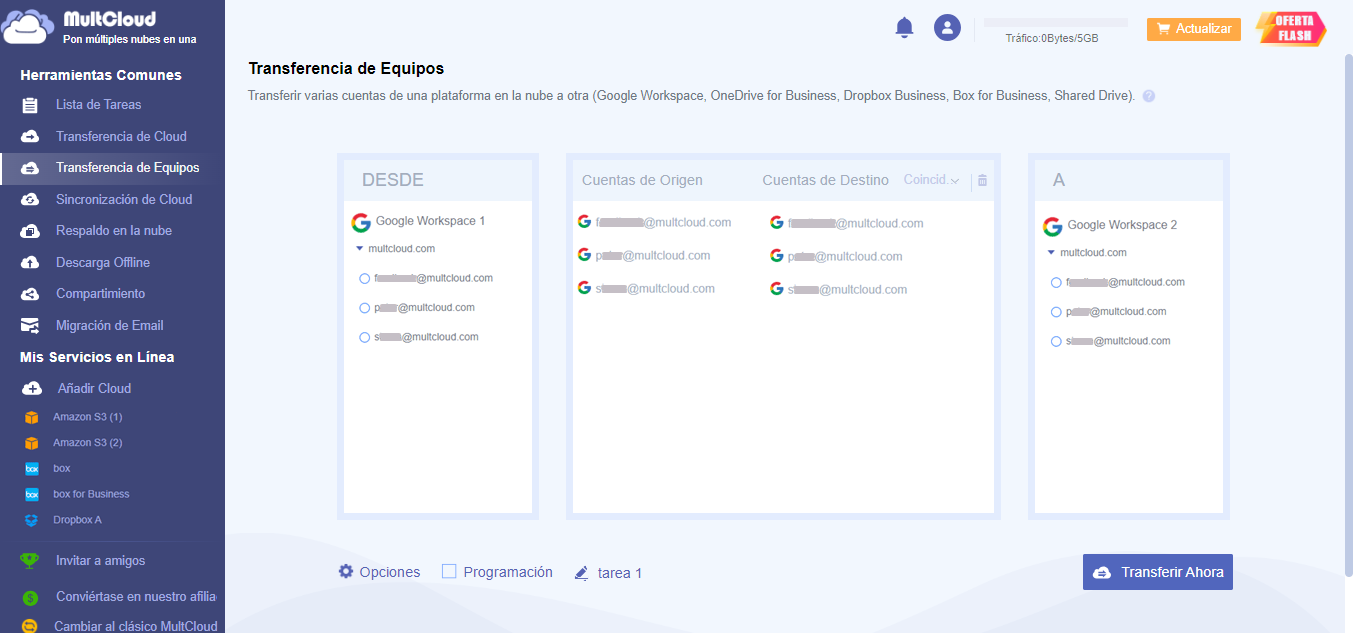Select first account radio under Google Workspace 1
Image resolution: width=1353 pixels, height=633 pixels.
[x=365, y=279]
